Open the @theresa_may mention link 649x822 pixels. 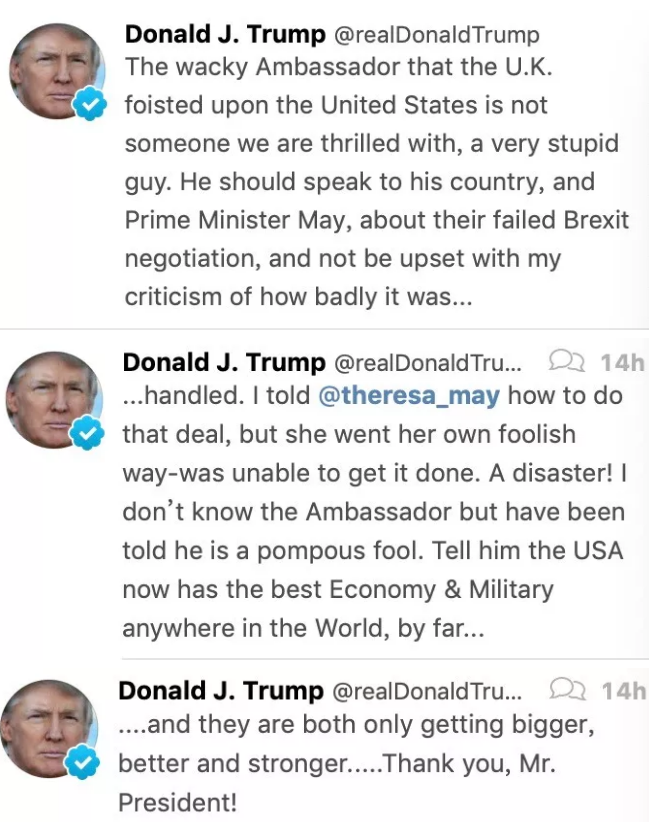click(x=408, y=395)
